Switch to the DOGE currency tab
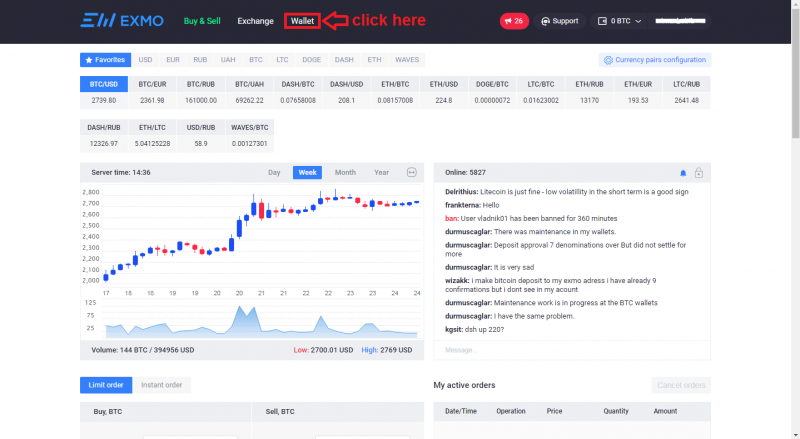This screenshot has height=439, width=800. (x=311, y=60)
